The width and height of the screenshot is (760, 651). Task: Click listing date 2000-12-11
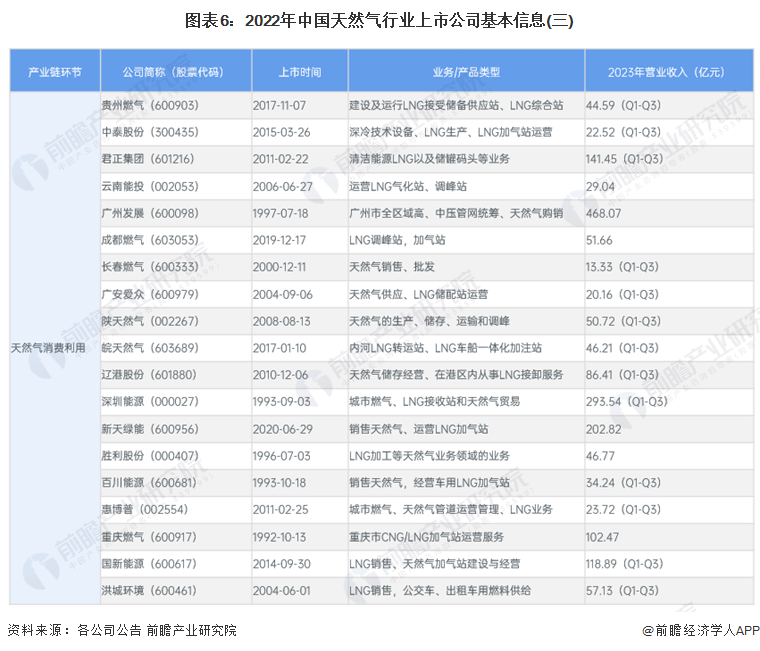click(279, 267)
